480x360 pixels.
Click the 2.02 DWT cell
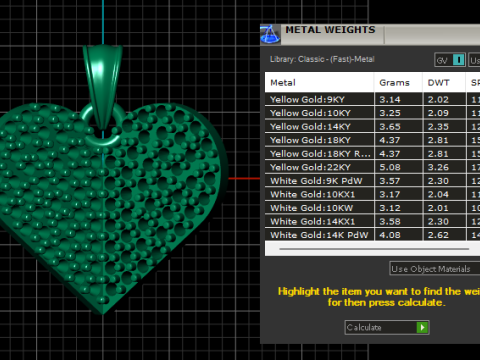pyautogui.click(x=444, y=99)
